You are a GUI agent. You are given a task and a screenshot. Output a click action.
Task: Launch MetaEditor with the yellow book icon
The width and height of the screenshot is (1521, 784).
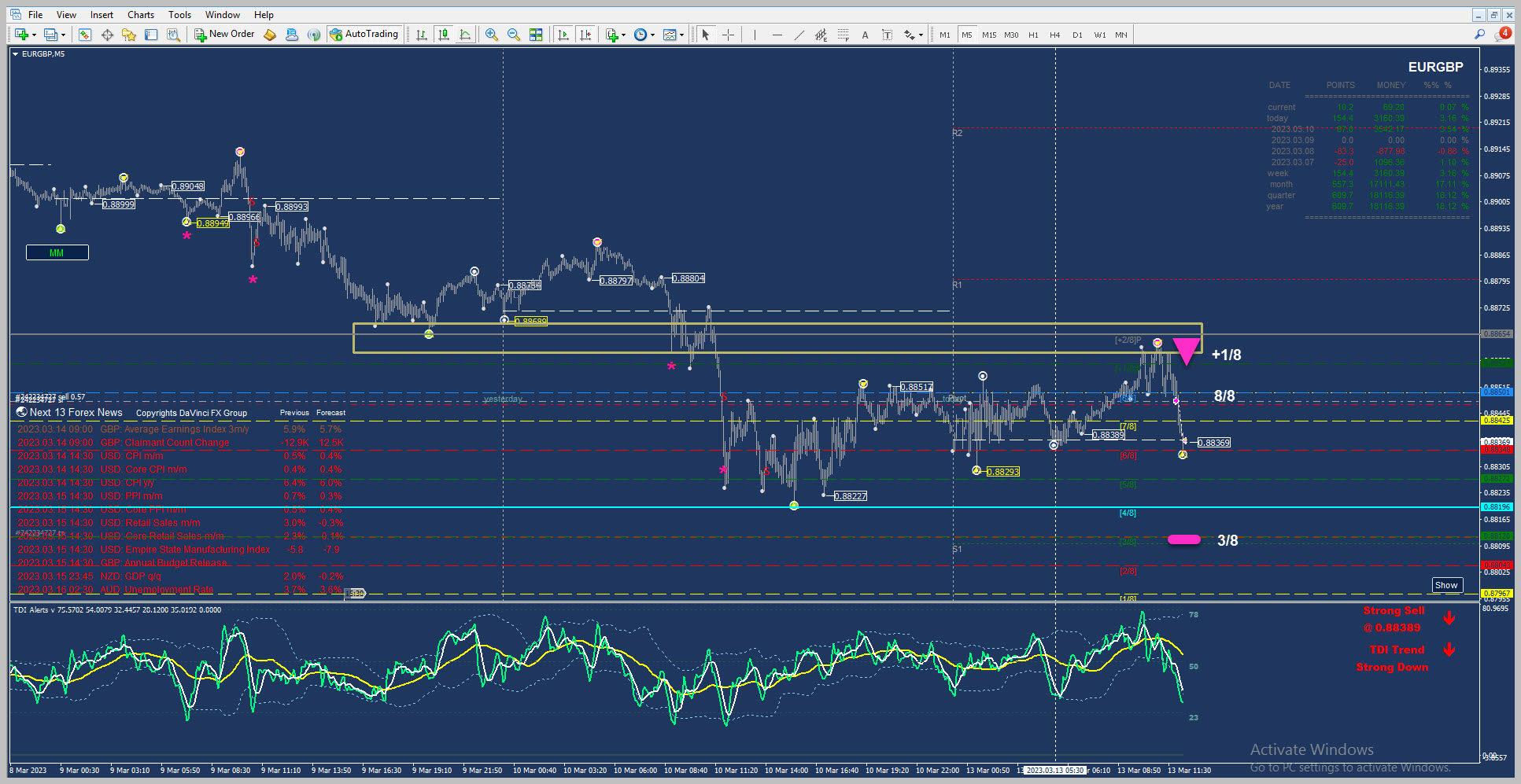tap(270, 35)
